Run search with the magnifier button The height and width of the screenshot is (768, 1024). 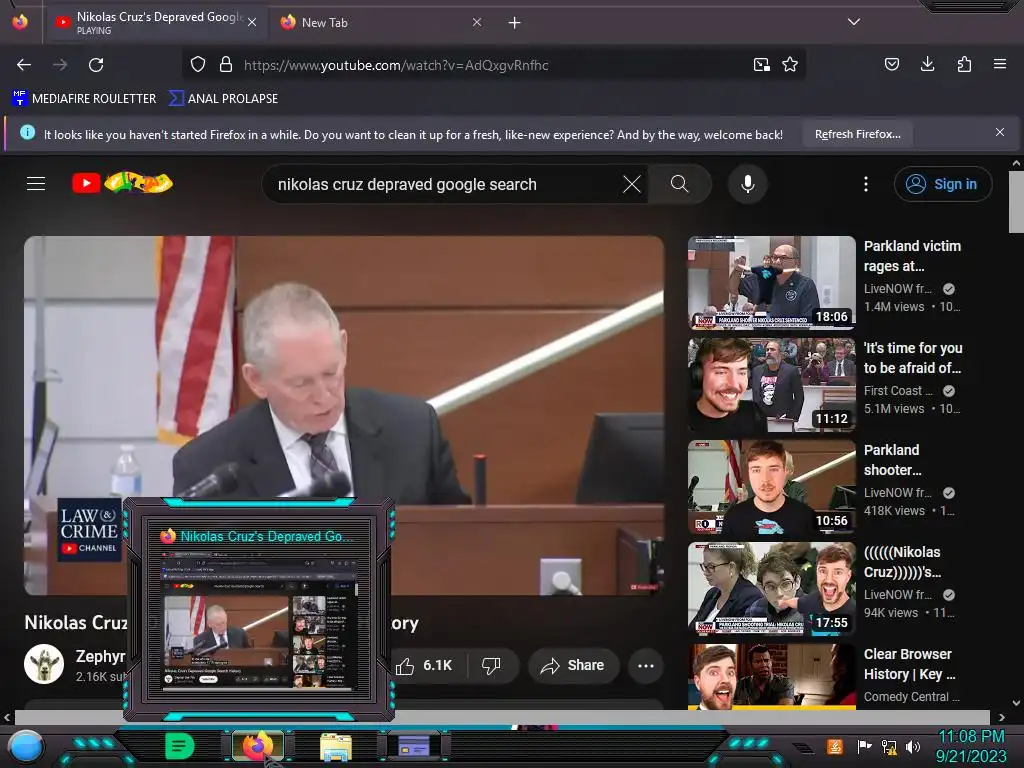click(680, 184)
